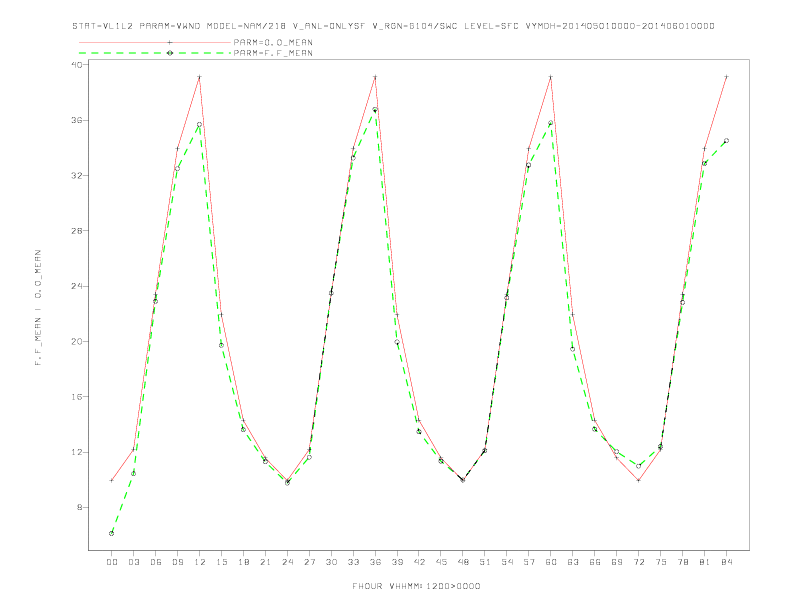Select red O_MEAN peak marker at hour 60
This screenshot has height=612, width=792.
pos(551,77)
